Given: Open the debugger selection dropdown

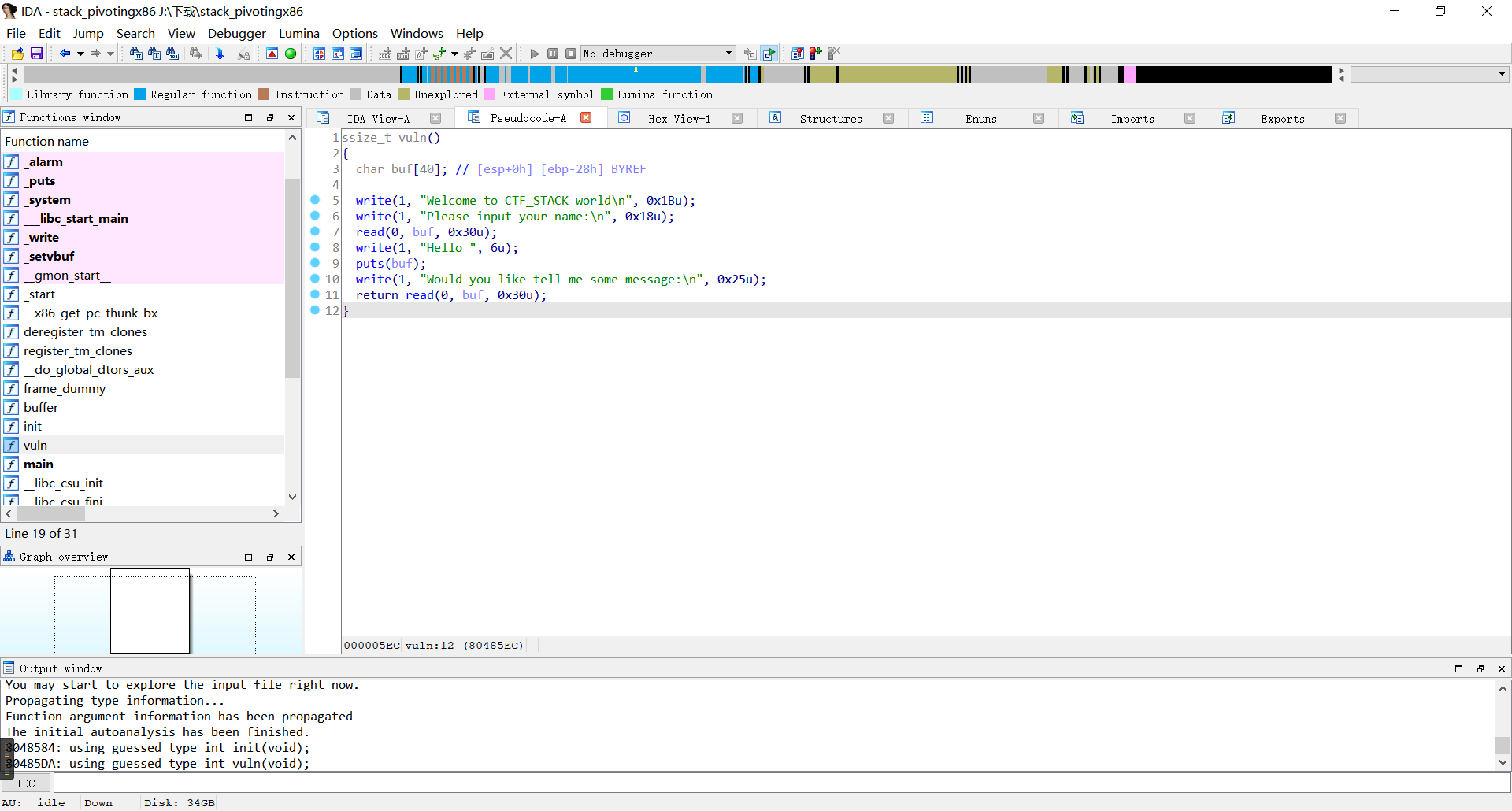Looking at the screenshot, I should click(728, 54).
